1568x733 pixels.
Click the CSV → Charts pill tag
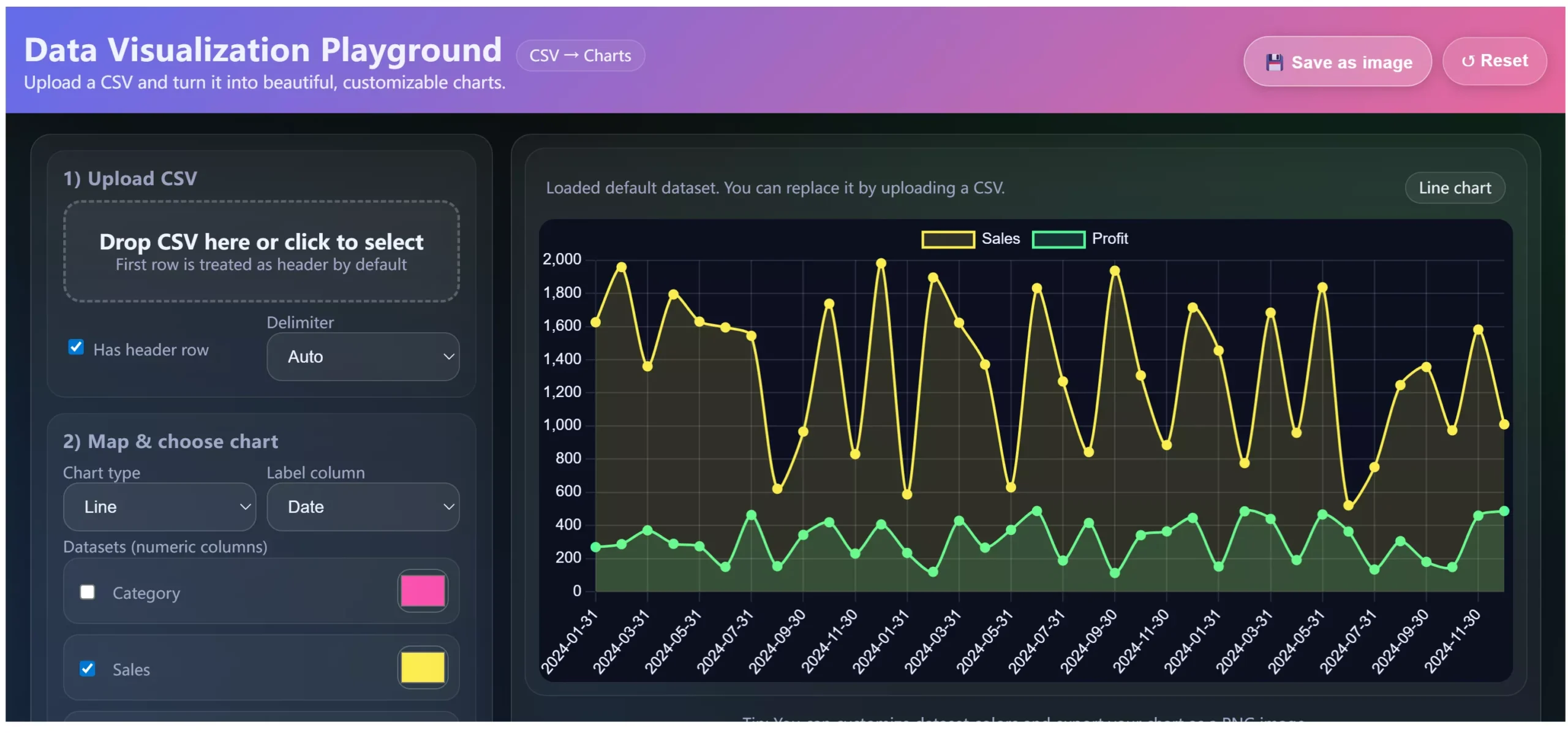coord(579,56)
